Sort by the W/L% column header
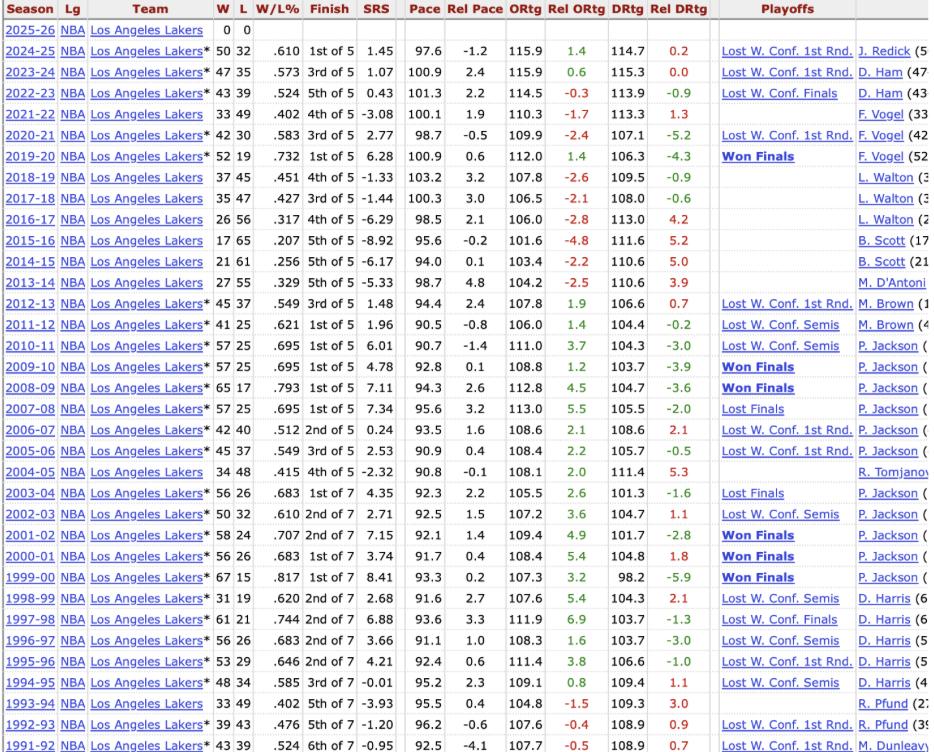 275,9
